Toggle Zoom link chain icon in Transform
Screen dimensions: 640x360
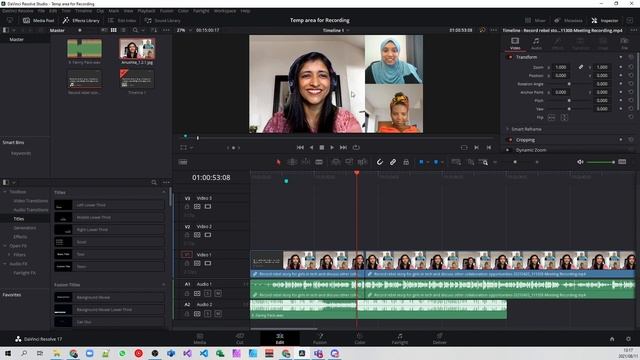coord(580,67)
